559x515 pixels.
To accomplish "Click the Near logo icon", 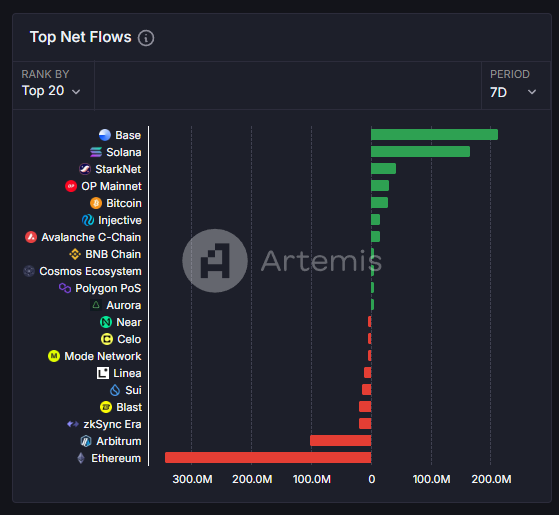I will pos(106,322).
